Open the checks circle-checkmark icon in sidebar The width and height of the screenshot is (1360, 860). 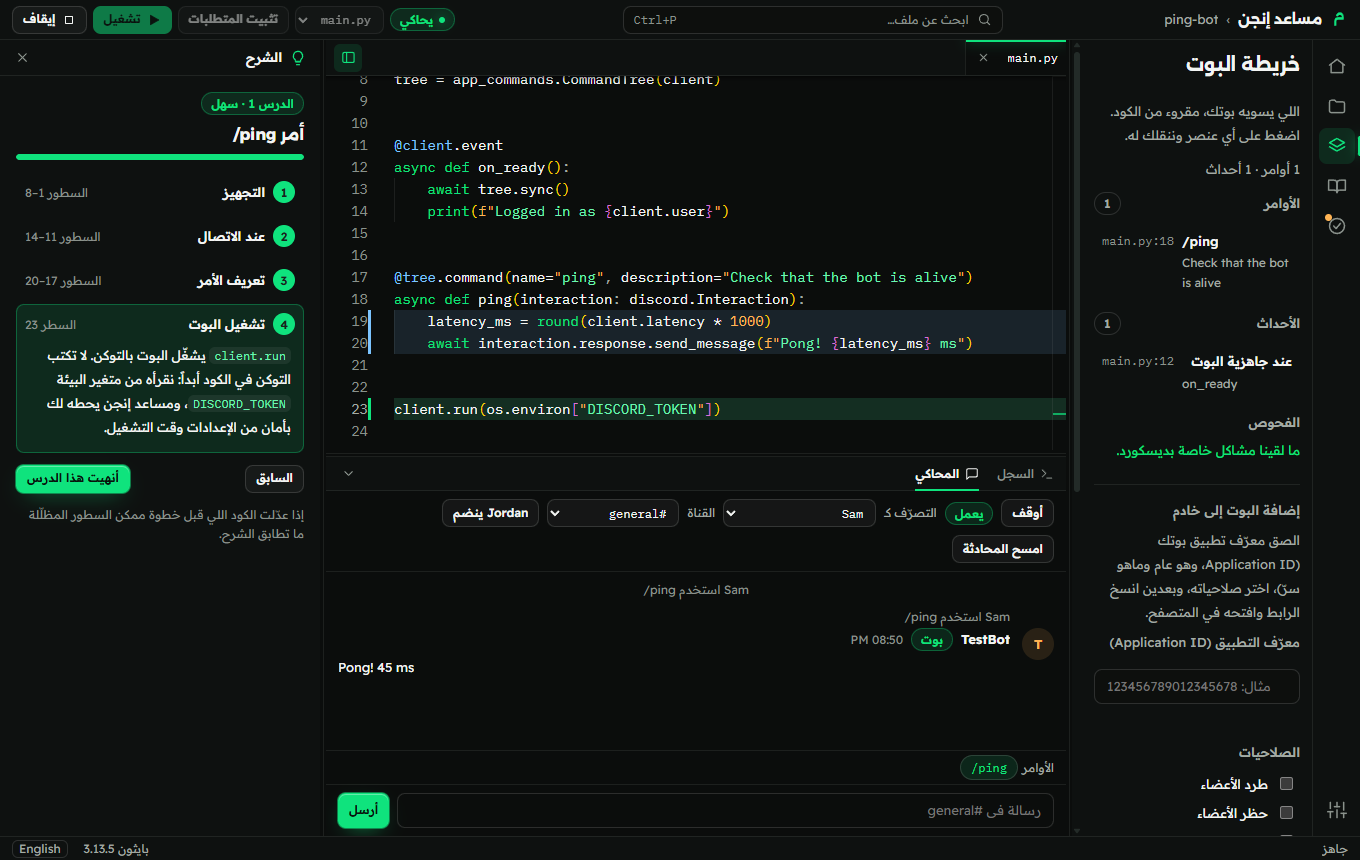[x=1336, y=226]
